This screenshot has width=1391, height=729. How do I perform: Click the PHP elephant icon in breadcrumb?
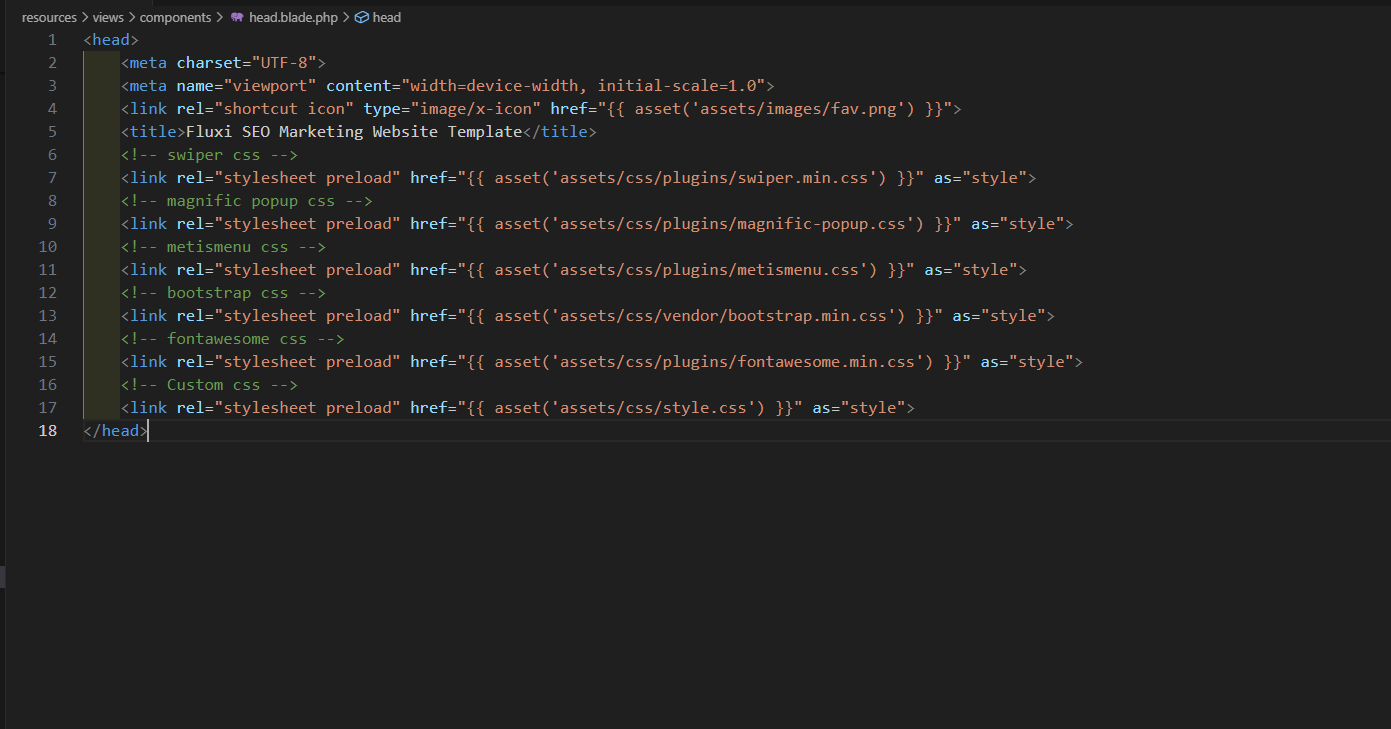click(x=237, y=18)
